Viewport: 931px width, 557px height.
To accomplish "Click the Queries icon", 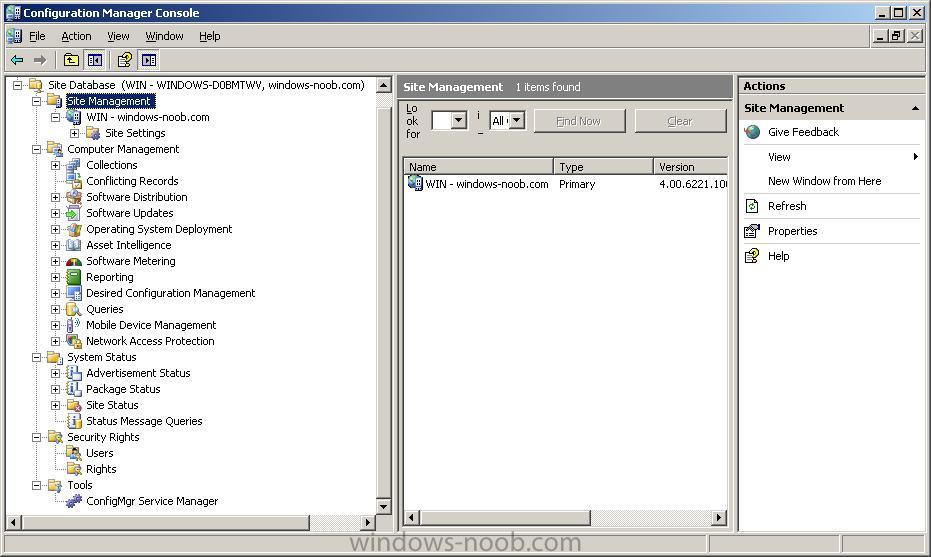I will coord(74,309).
